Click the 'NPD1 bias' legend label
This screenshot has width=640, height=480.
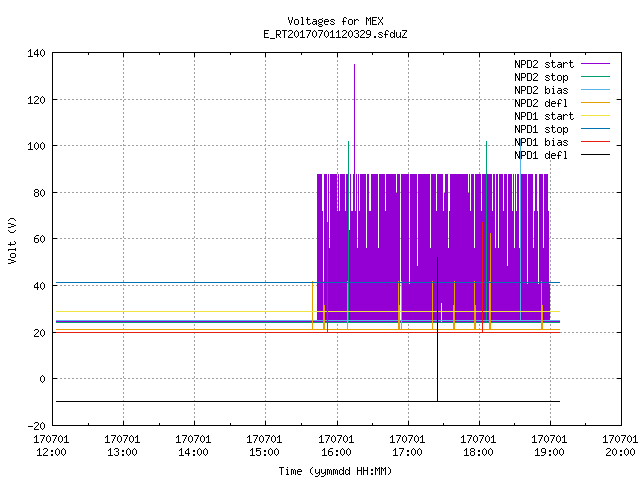click(x=541, y=142)
